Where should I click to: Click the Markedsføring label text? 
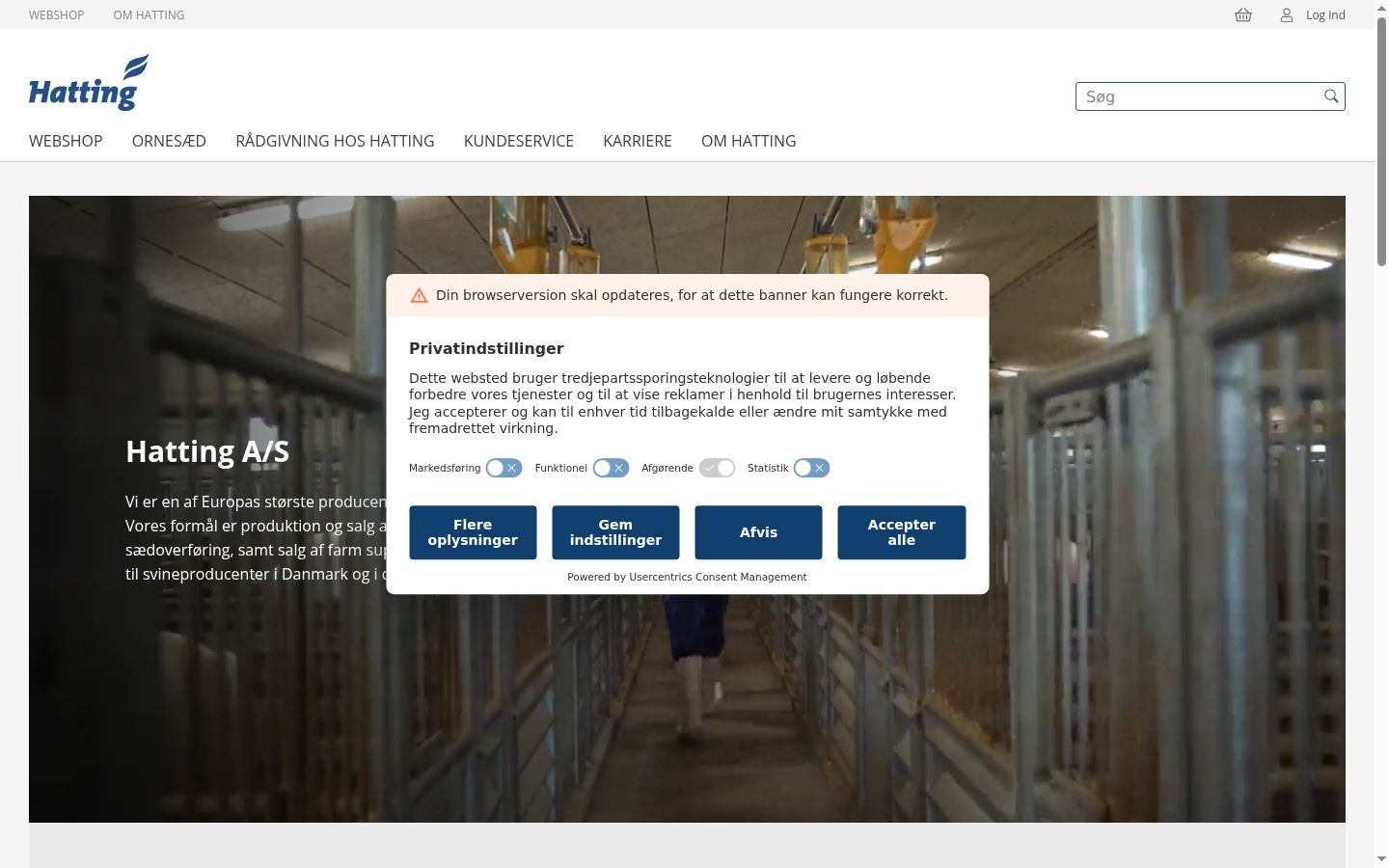click(x=445, y=468)
